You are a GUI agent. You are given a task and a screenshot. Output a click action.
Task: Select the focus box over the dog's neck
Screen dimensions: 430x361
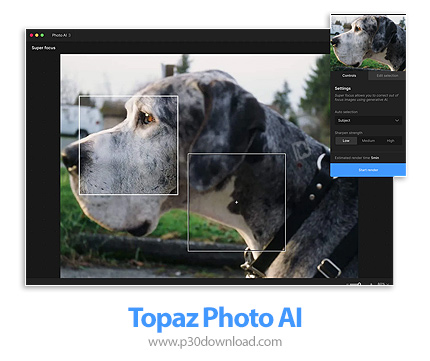click(x=237, y=202)
